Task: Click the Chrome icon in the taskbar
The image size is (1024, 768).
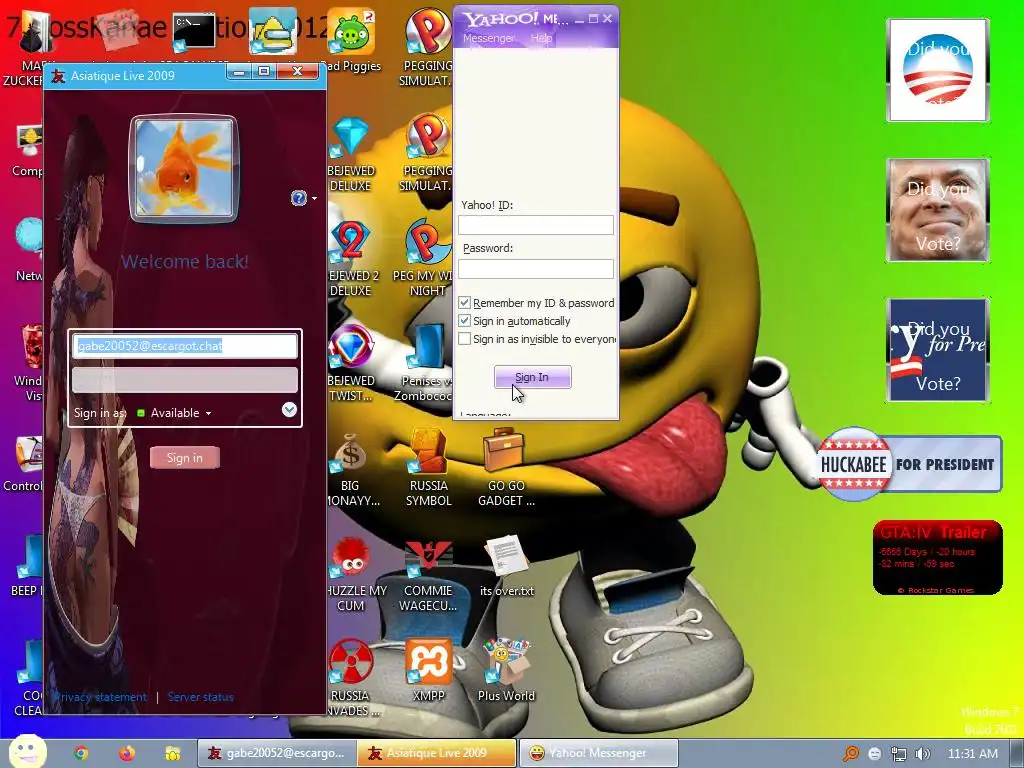Action: pos(81,753)
